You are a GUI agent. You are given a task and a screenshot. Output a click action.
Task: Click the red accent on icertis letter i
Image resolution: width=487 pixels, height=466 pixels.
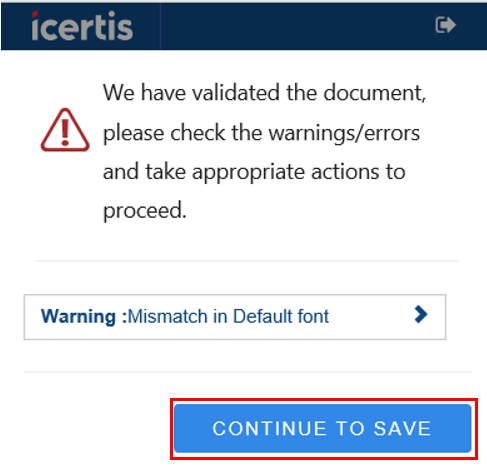pyautogui.click(x=35, y=14)
